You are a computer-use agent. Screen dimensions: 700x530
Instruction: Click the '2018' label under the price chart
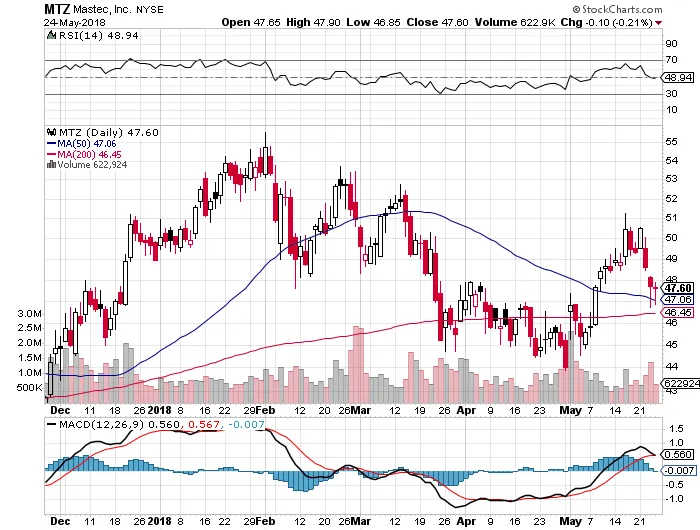159,410
